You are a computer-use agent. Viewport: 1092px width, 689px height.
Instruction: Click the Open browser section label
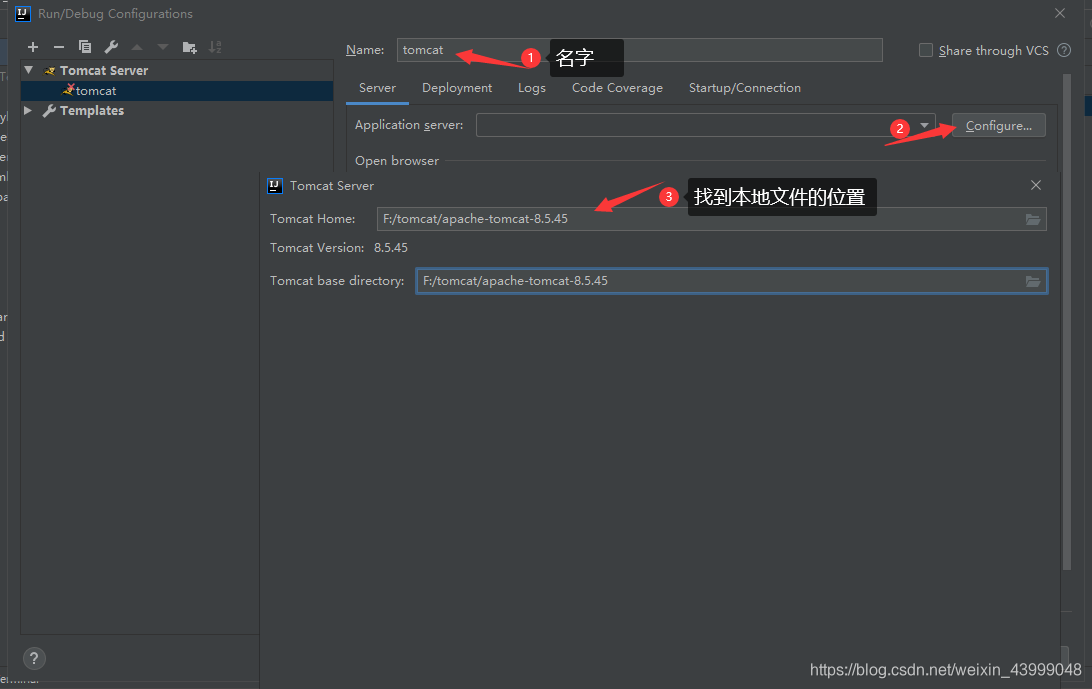(x=397, y=161)
